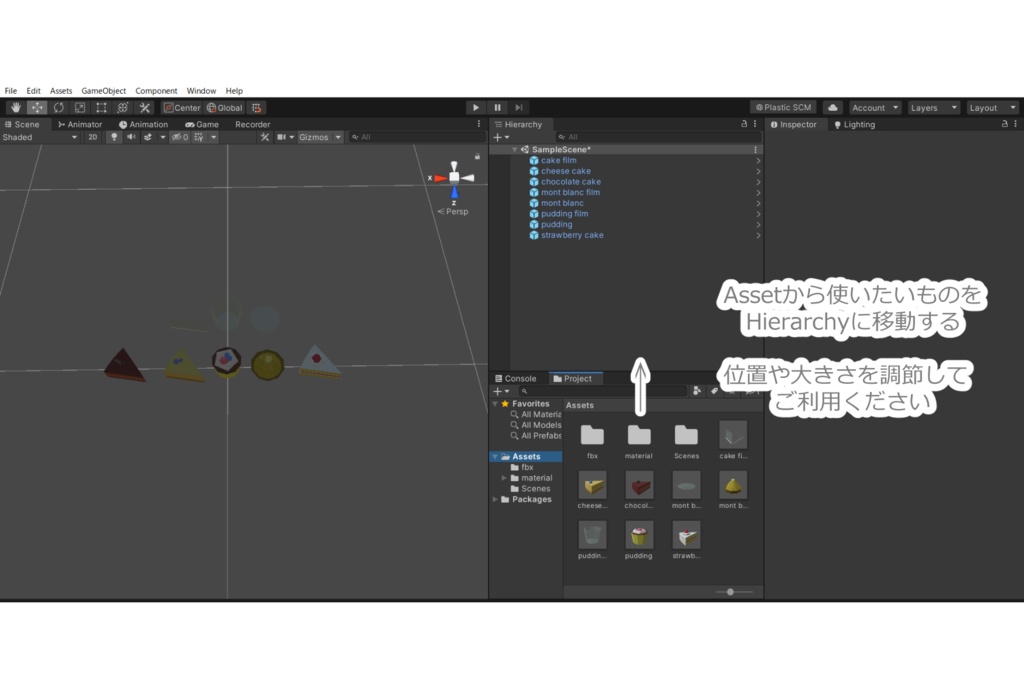Open the Gizmos dropdown arrow
This screenshot has width=1024, height=692.
[338, 137]
